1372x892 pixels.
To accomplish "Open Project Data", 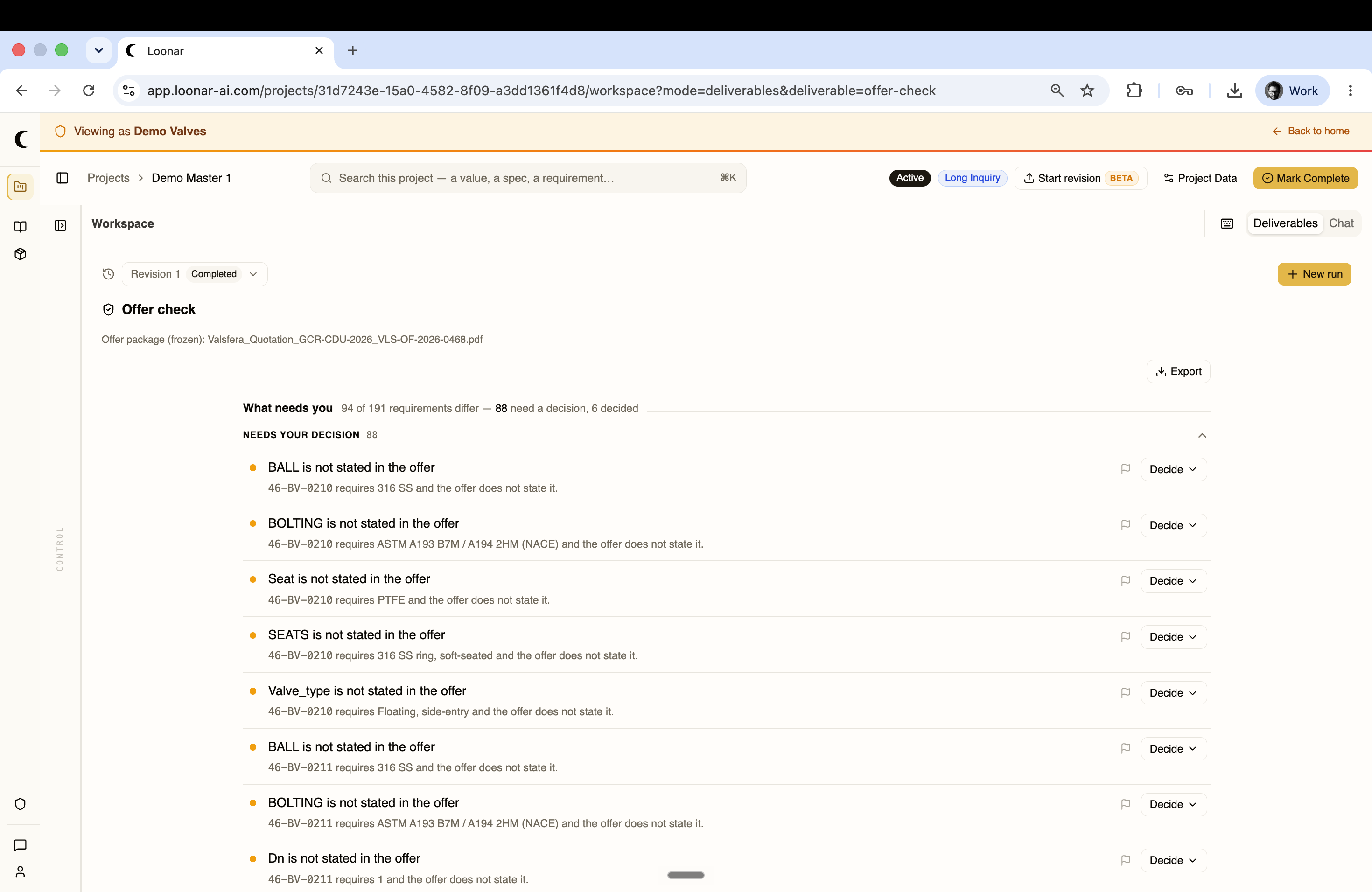I will (1200, 178).
